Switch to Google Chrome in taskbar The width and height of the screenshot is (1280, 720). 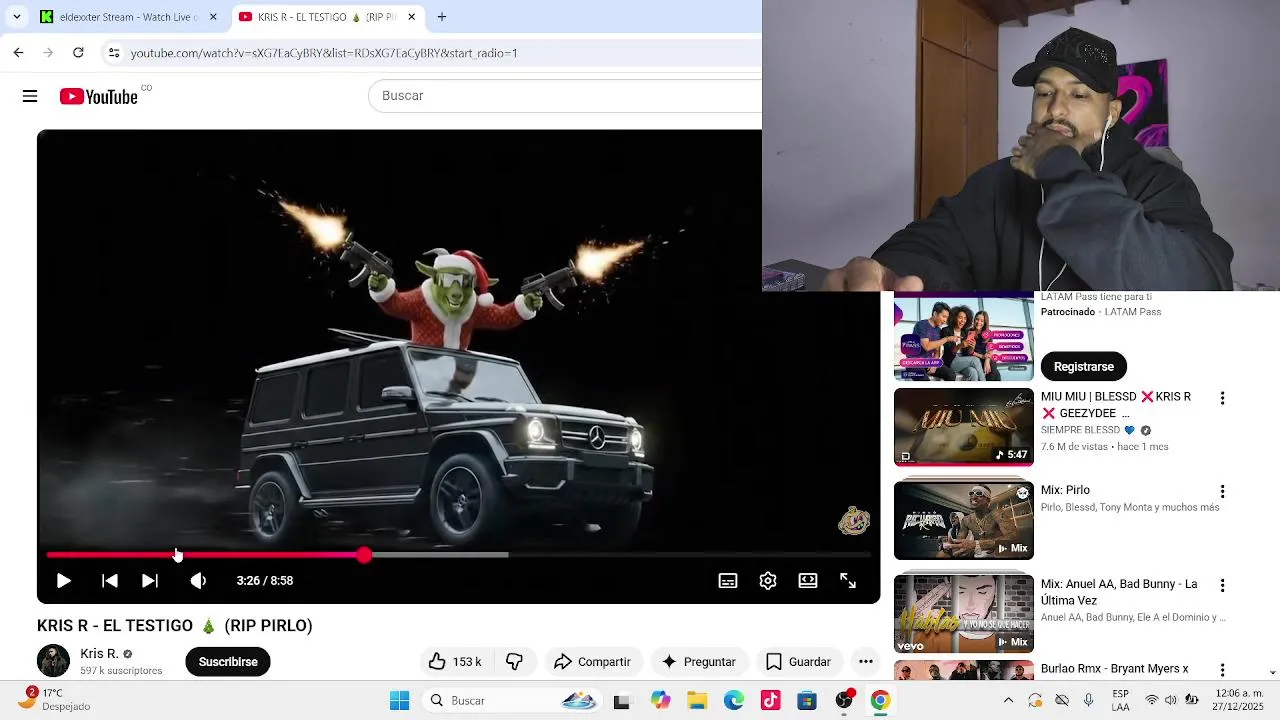tap(880, 701)
